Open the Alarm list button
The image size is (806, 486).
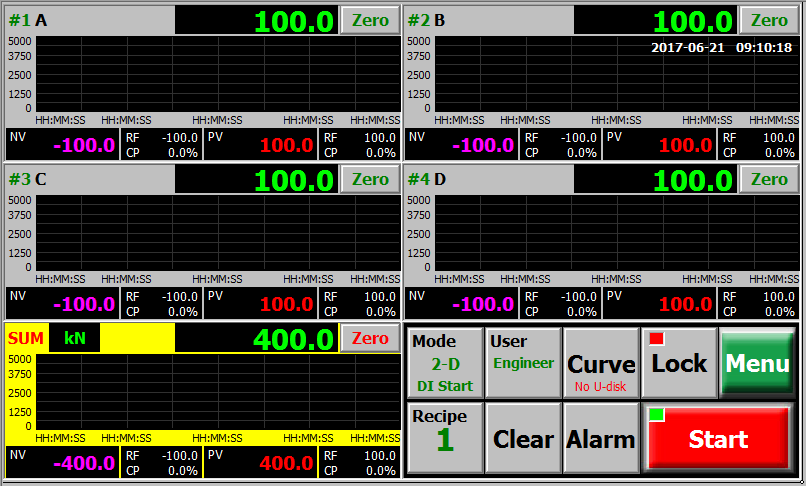coord(601,438)
